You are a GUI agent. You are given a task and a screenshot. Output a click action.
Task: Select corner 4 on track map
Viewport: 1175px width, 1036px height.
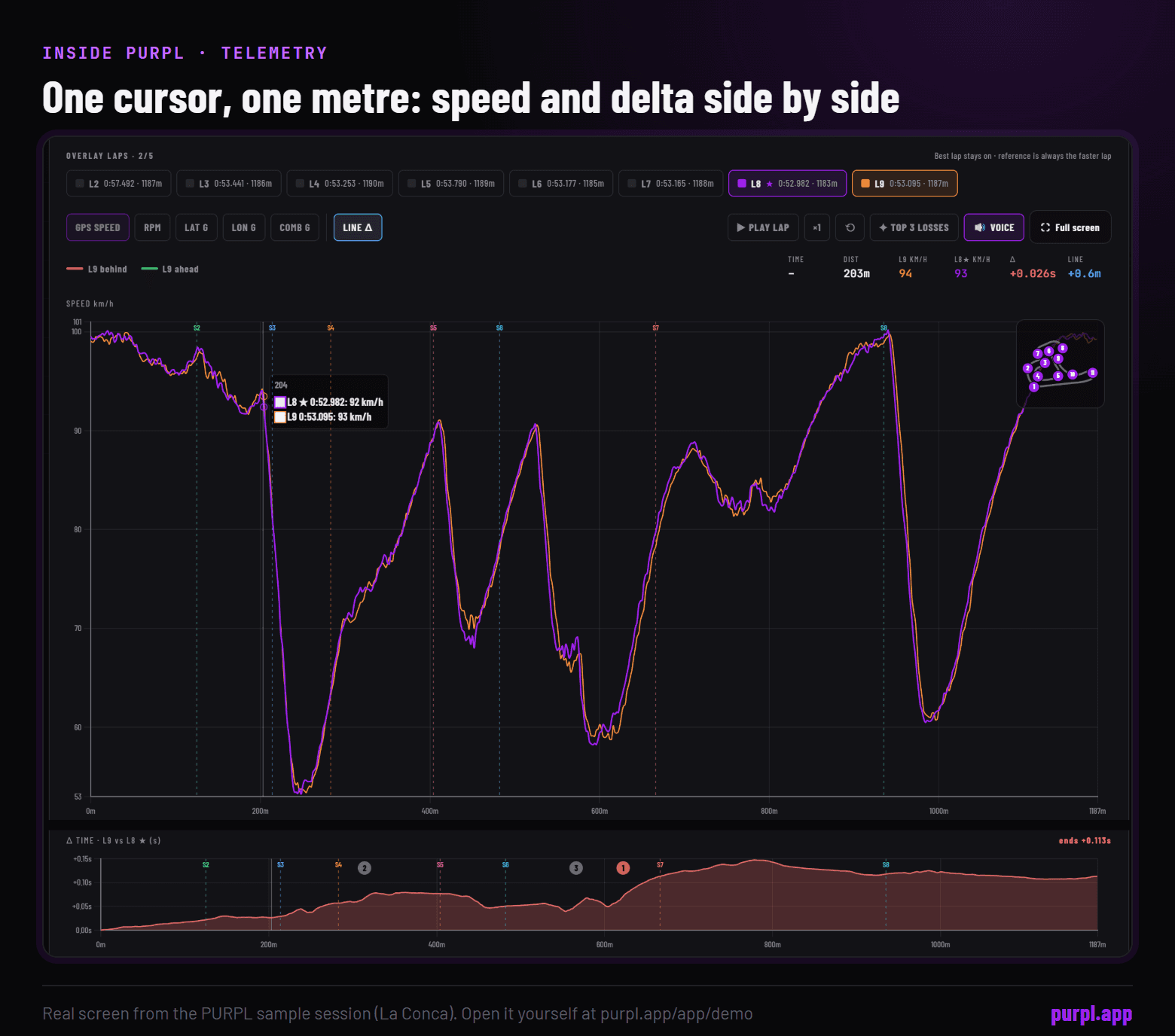[1038, 376]
